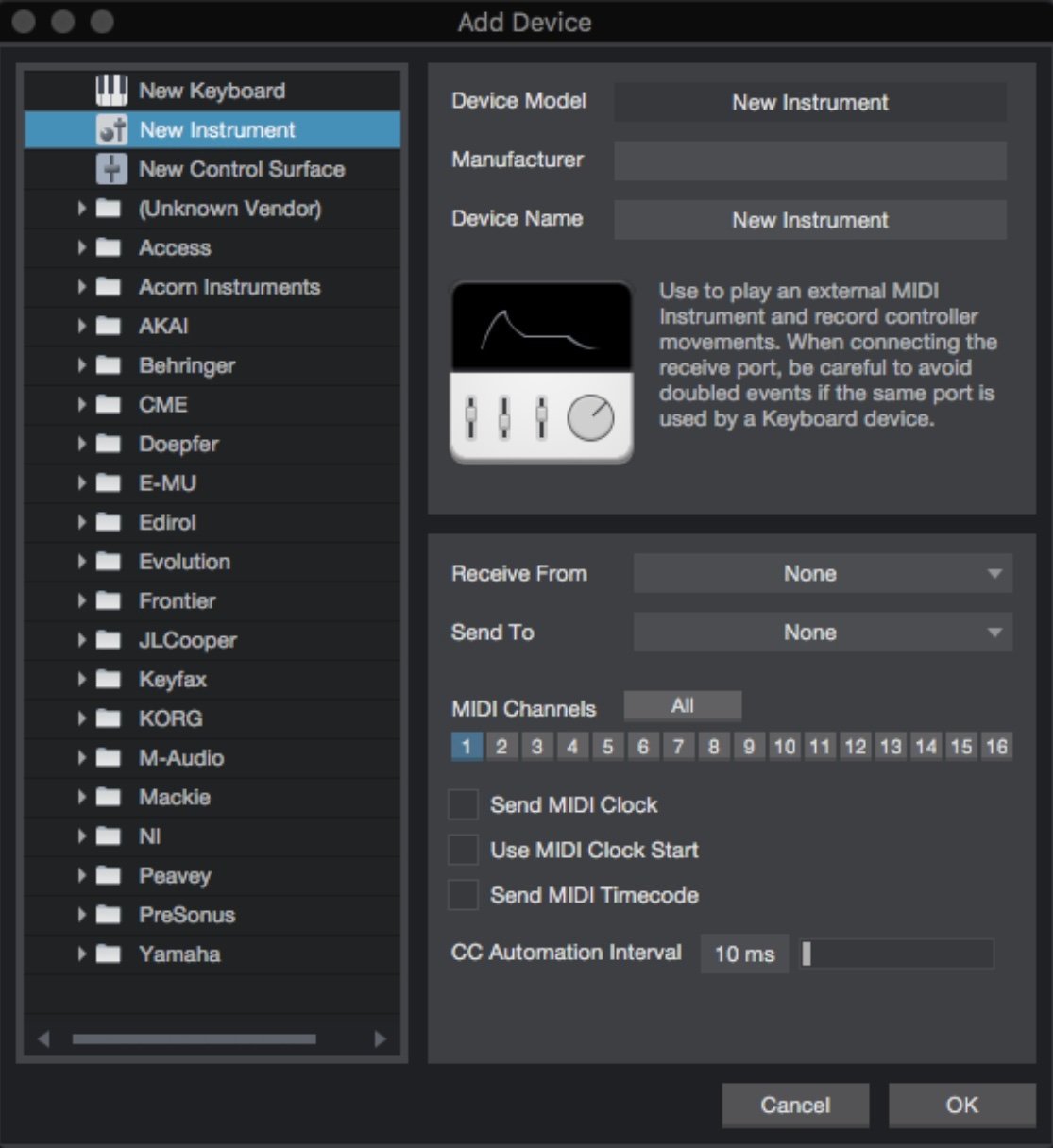Screen dimensions: 1053x1148
Task: Expand the CME folder arrow
Action: pos(82,404)
